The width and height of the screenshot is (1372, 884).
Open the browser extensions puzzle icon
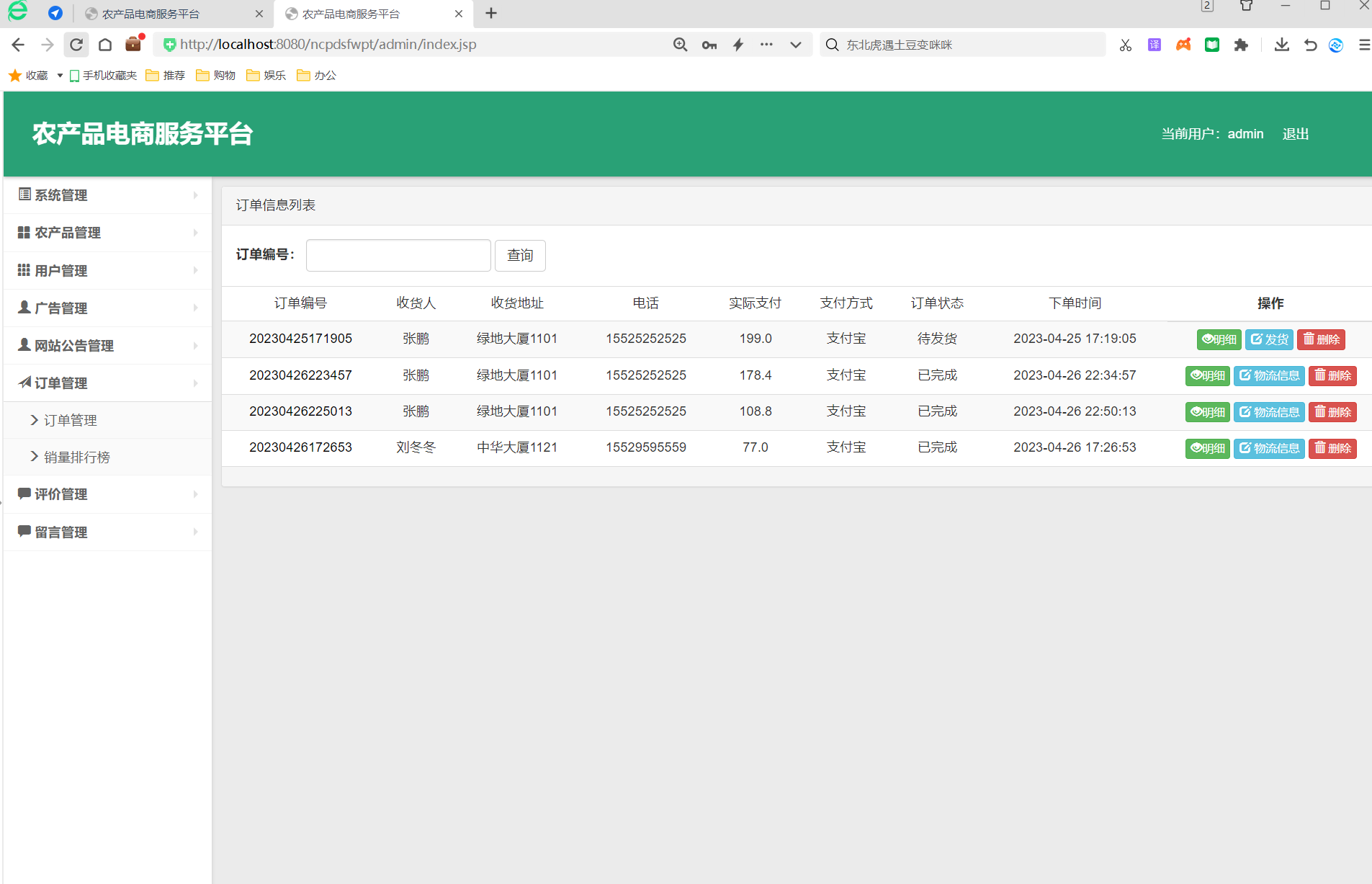(1240, 45)
